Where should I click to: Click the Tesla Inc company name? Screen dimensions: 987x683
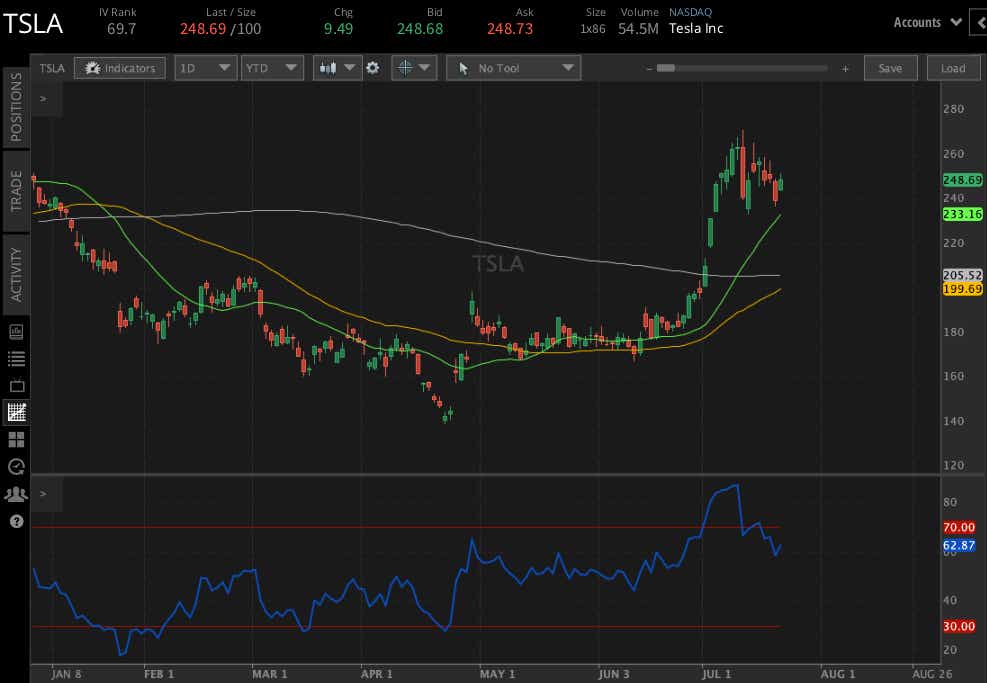pos(696,29)
